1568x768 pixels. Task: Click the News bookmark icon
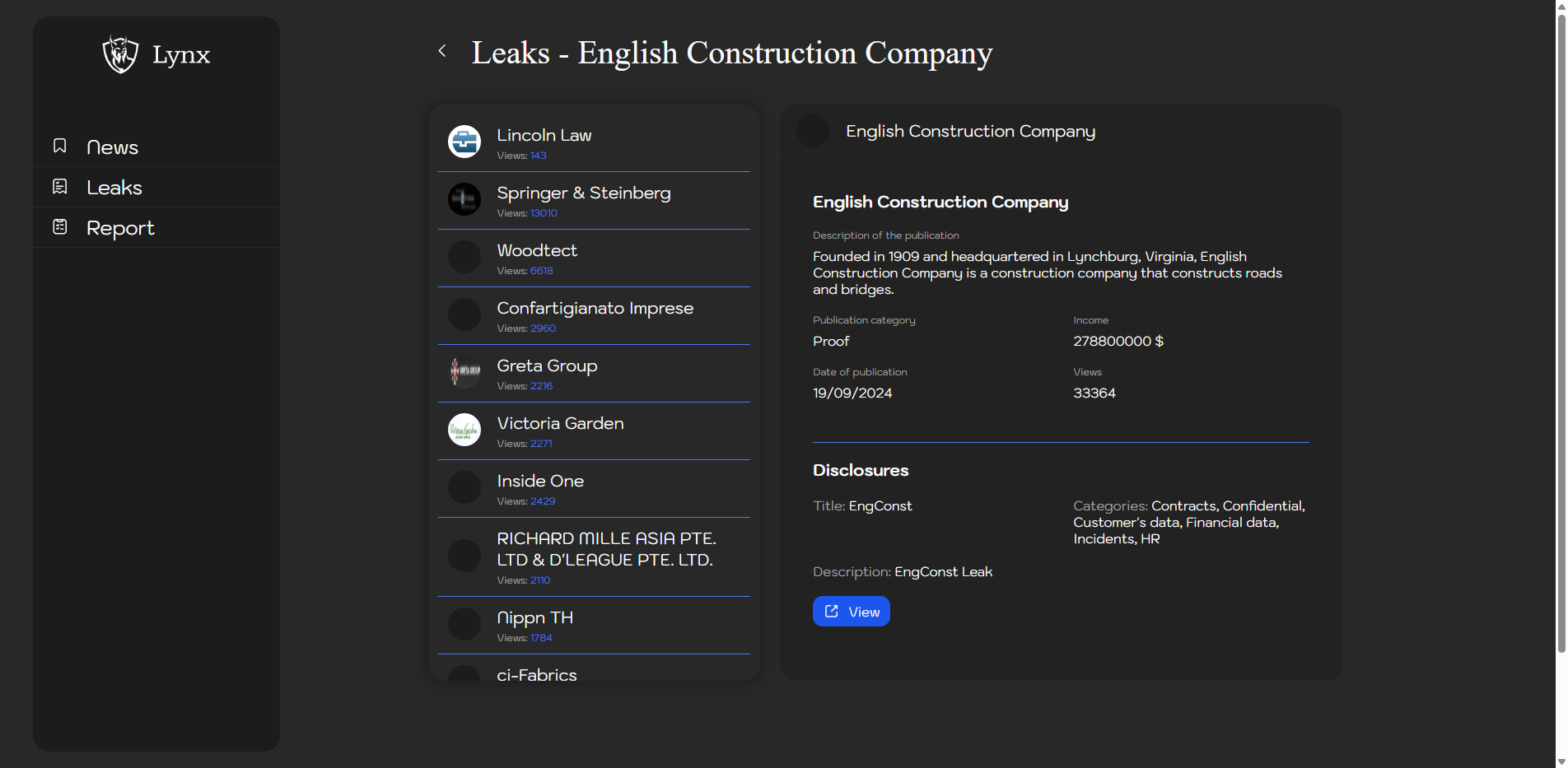[60, 147]
